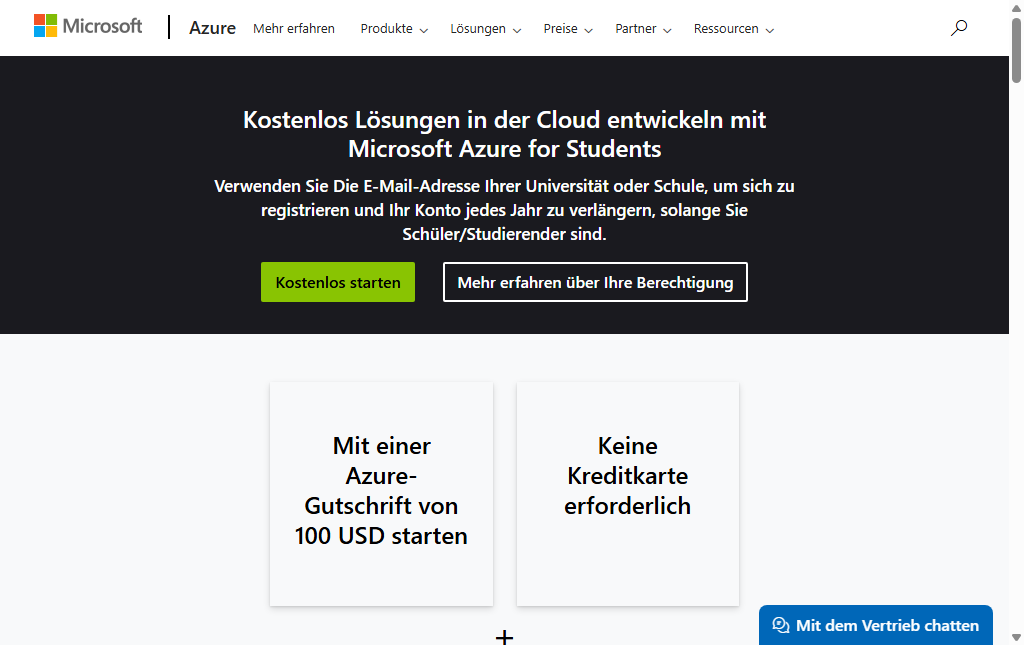This screenshot has height=645, width=1024.
Task: Click heading 'Kostenlos Lösungen in der Cloud entwickeln'
Action: pyautogui.click(x=504, y=134)
